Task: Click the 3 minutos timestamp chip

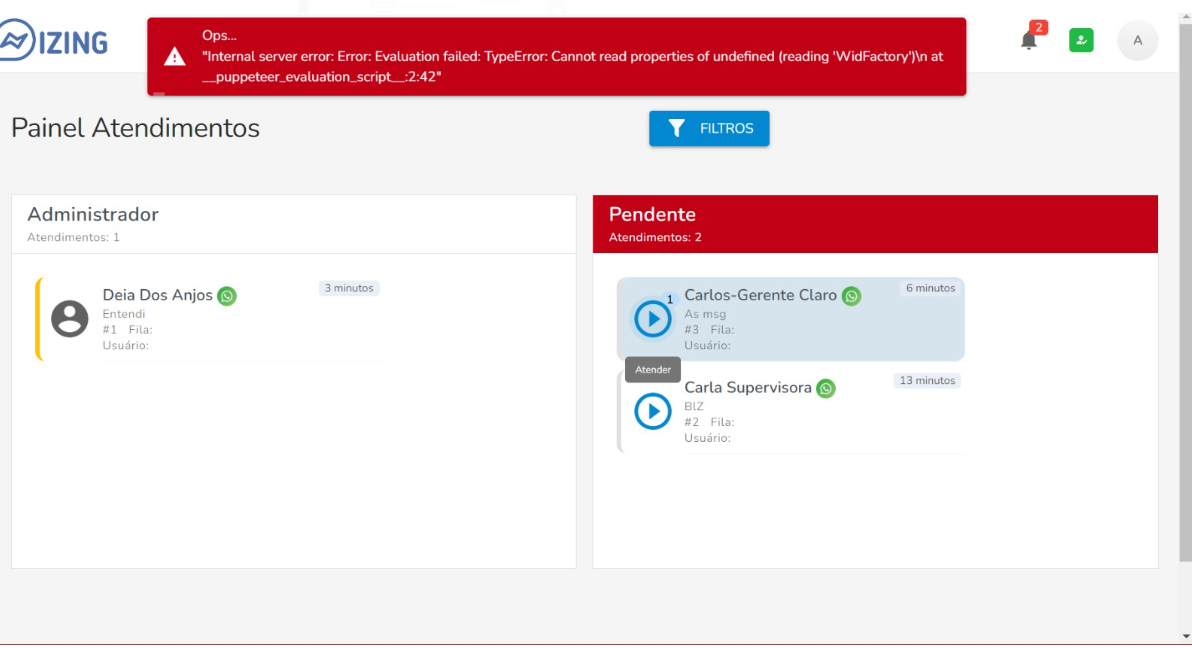Action: pos(349,288)
